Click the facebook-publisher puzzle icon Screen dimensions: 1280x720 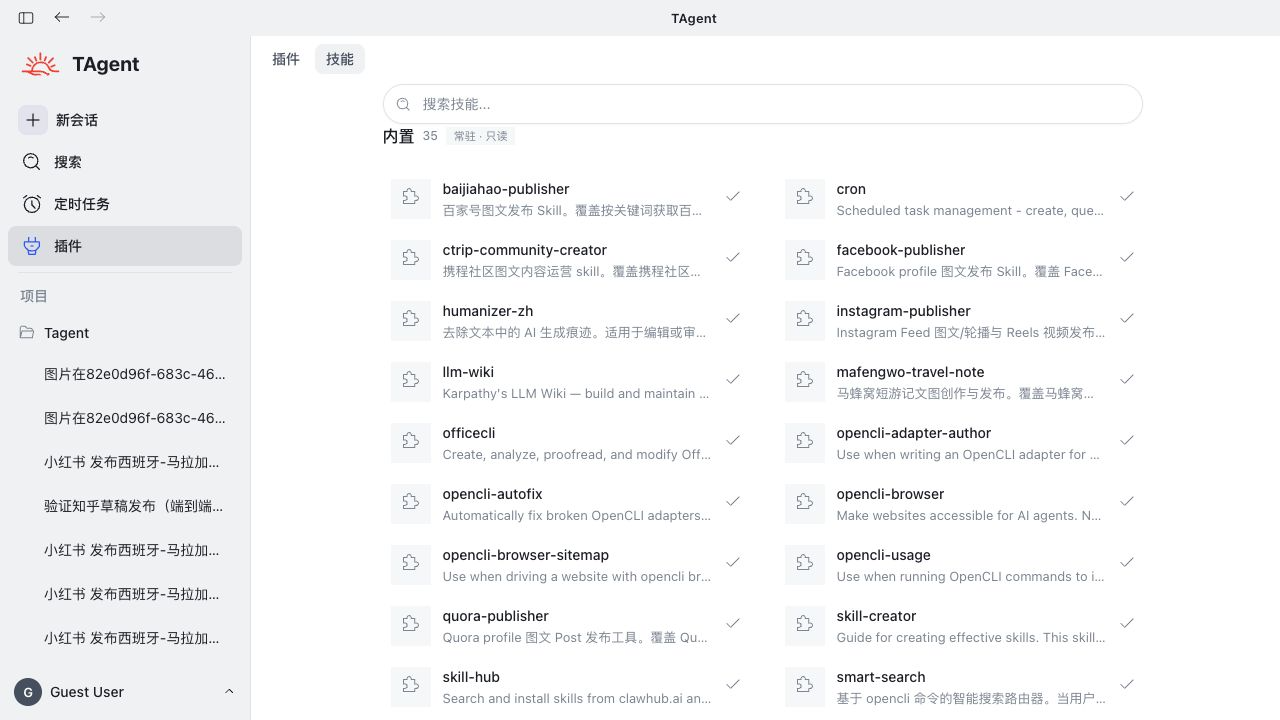tap(804, 260)
